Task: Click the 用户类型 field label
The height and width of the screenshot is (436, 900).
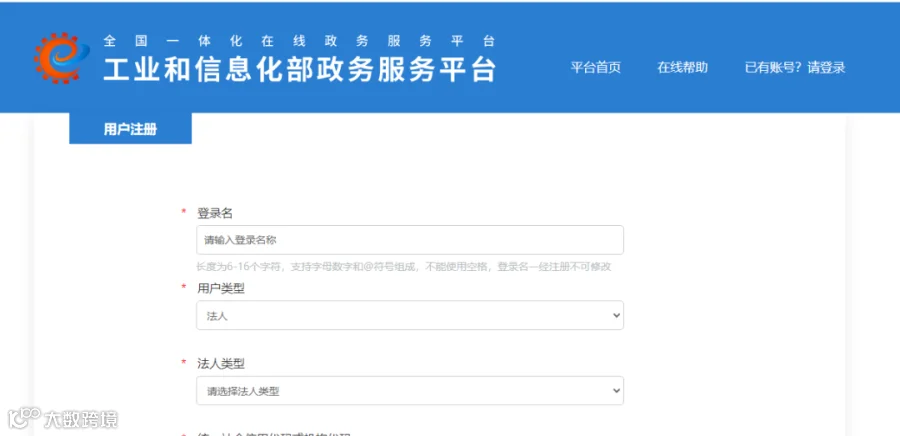Action: (221, 289)
